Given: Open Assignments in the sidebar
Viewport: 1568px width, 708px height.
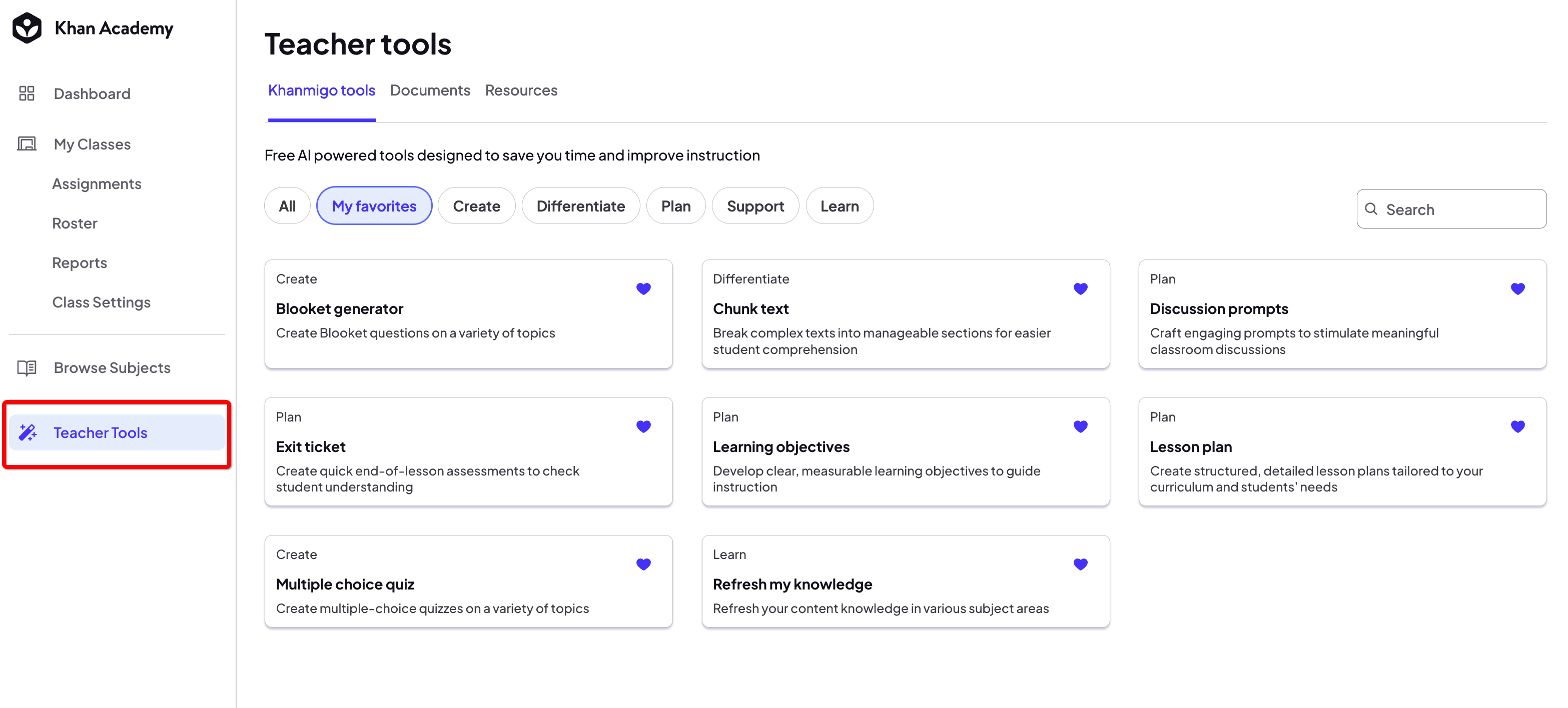Looking at the screenshot, I should 97,183.
